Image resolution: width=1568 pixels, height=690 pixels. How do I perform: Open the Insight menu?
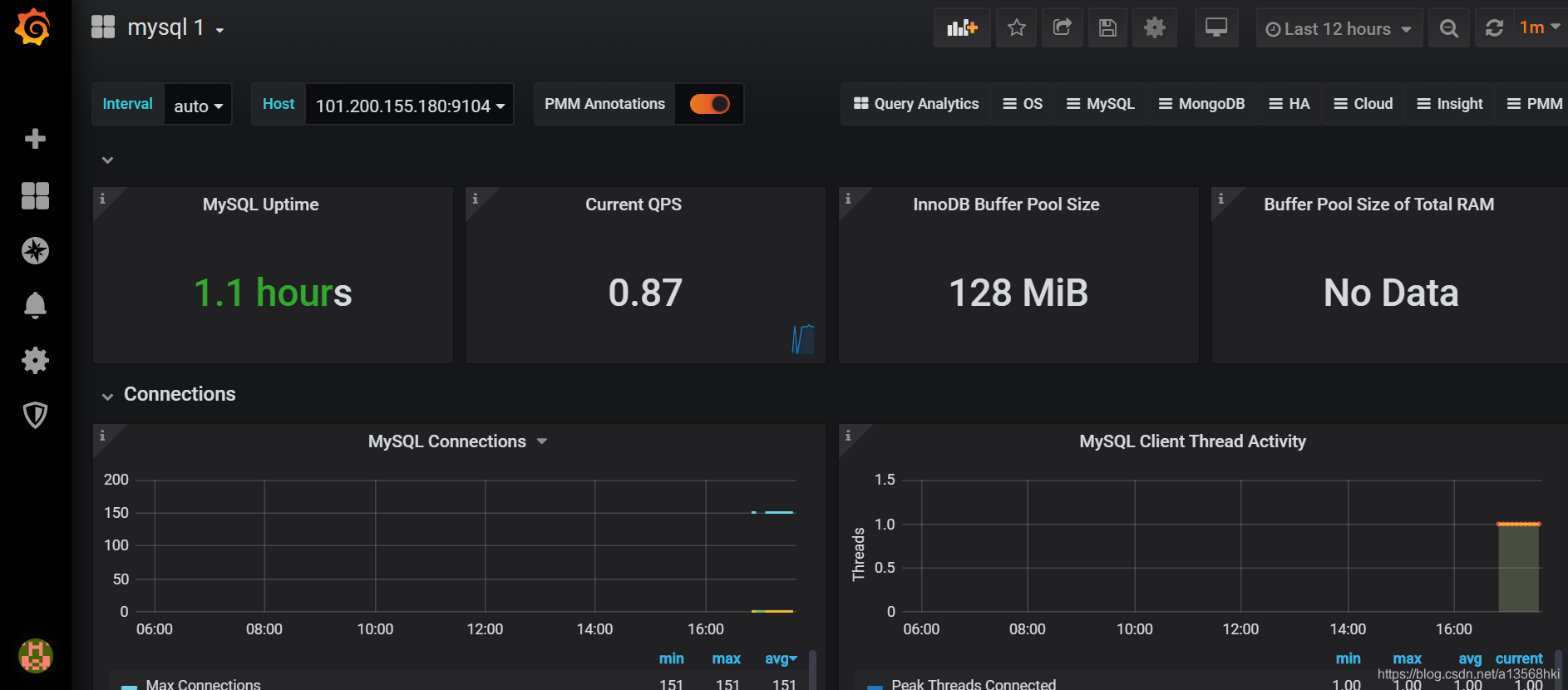pos(1449,104)
